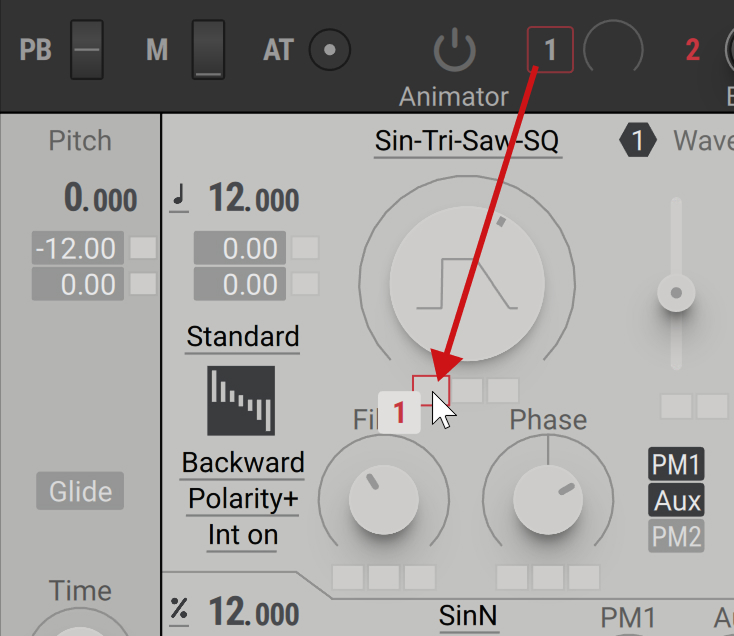Click the -12.00 pitch modulation field
The width and height of the screenshot is (734, 636).
[78, 248]
